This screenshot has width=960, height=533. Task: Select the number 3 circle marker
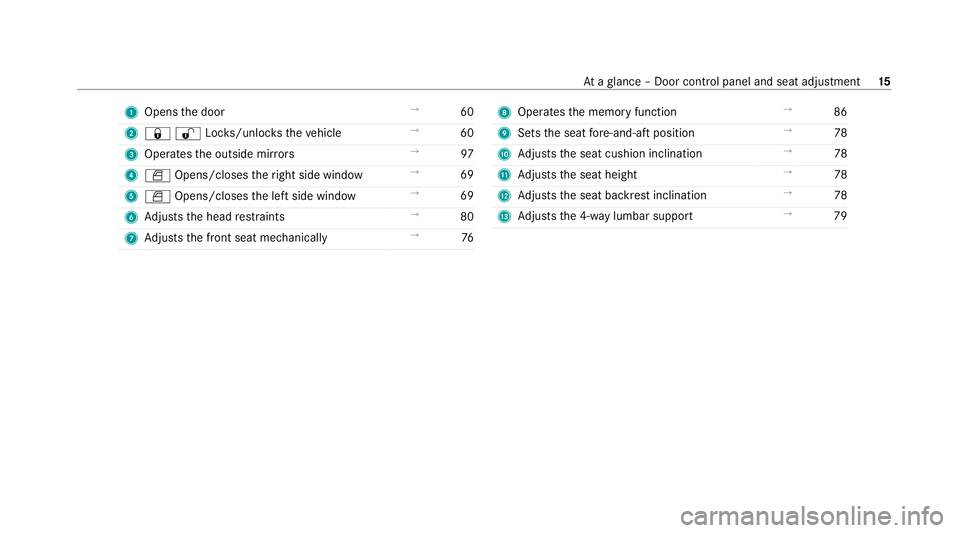131,154
